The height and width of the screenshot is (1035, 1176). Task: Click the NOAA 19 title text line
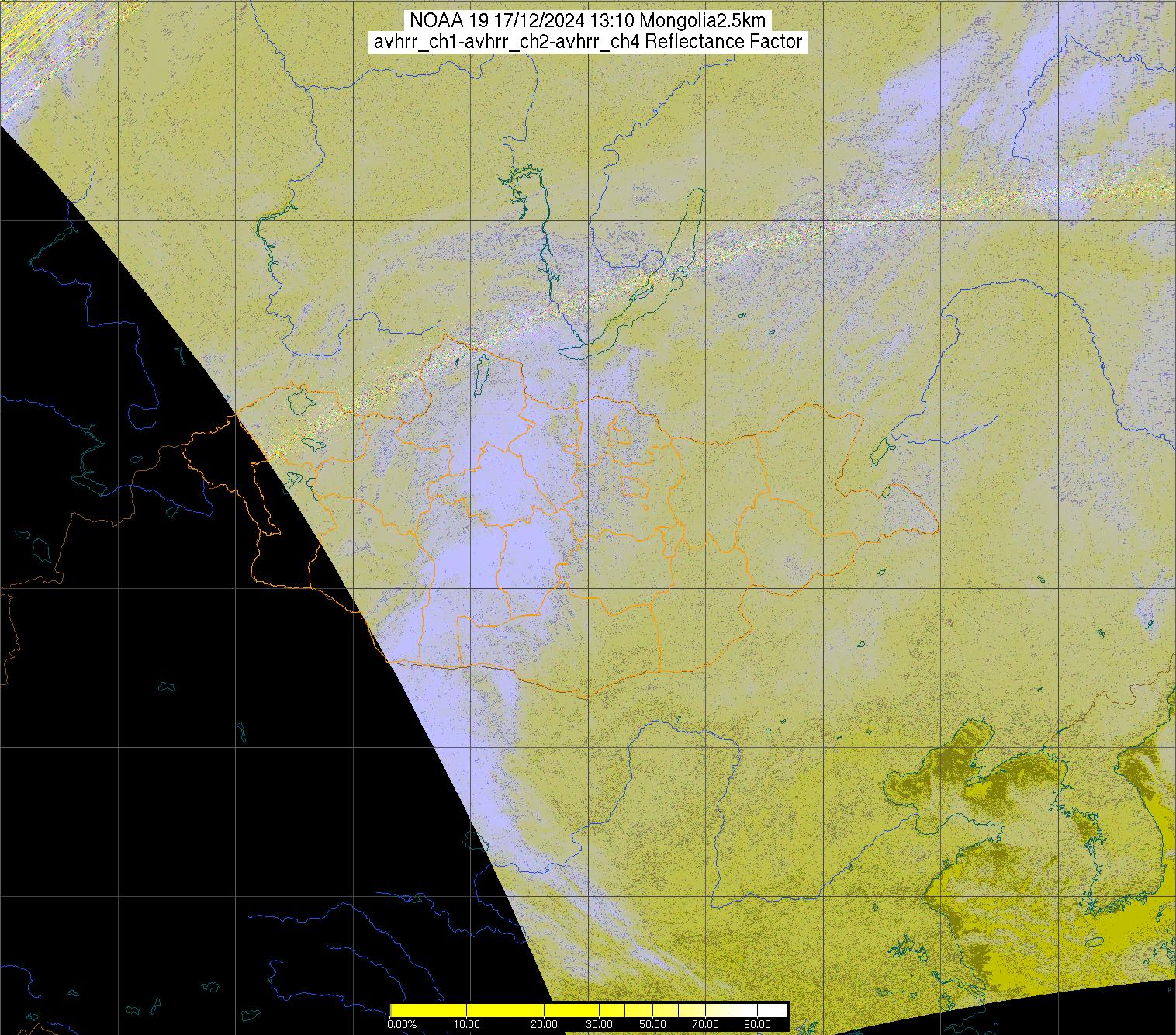point(588,20)
